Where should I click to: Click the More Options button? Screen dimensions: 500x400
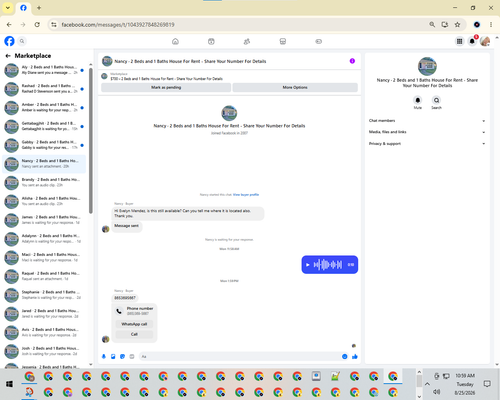click(x=295, y=87)
